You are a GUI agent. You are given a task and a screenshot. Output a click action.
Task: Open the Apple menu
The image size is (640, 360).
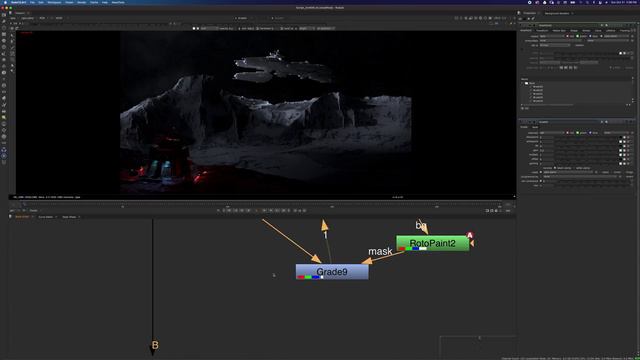click(5, 2)
